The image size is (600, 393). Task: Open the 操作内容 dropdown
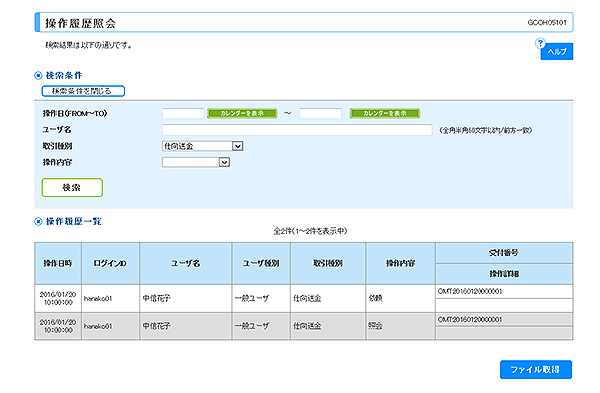click(196, 162)
